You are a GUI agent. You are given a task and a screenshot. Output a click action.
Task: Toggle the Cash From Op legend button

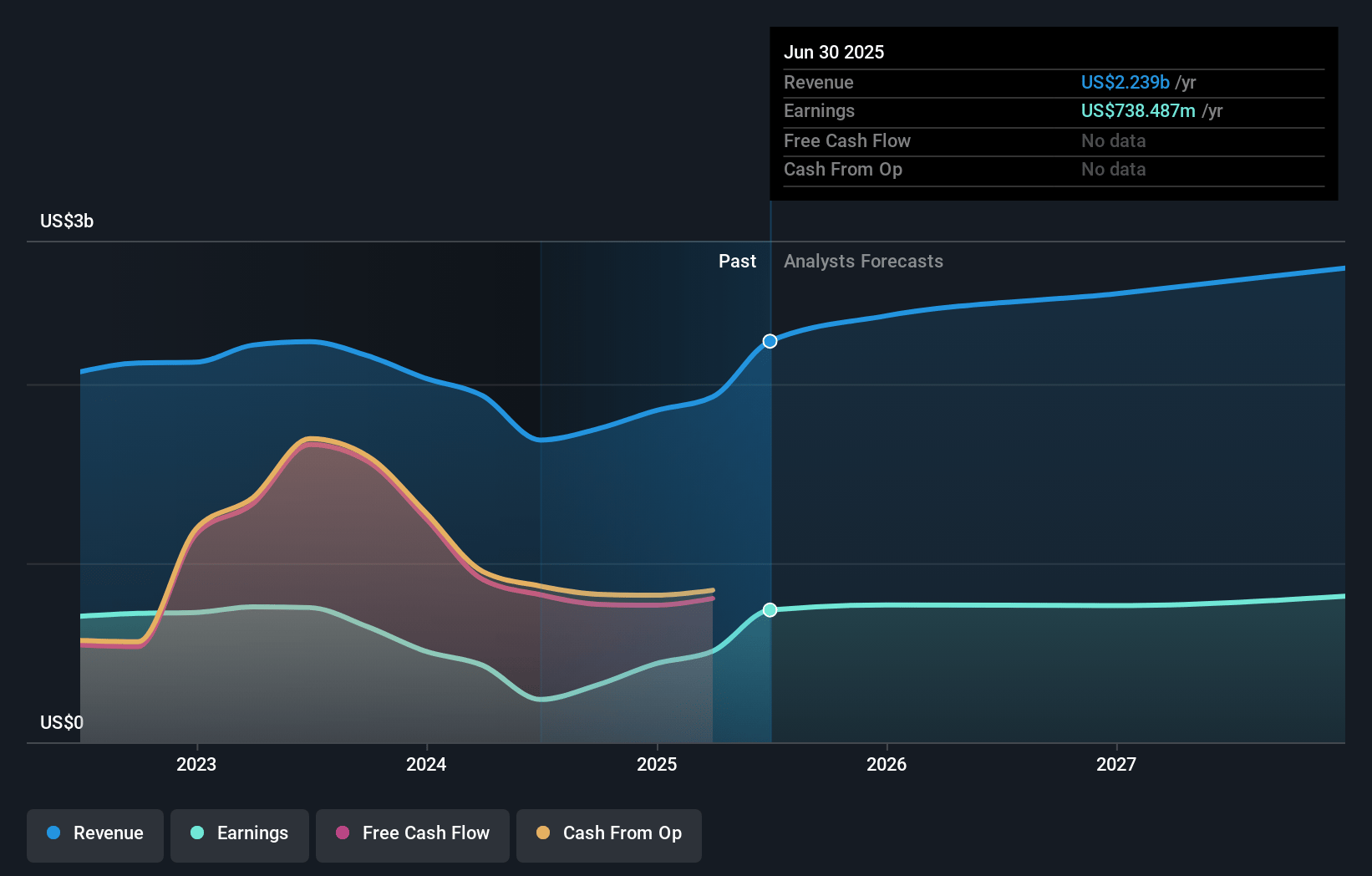[x=609, y=835]
